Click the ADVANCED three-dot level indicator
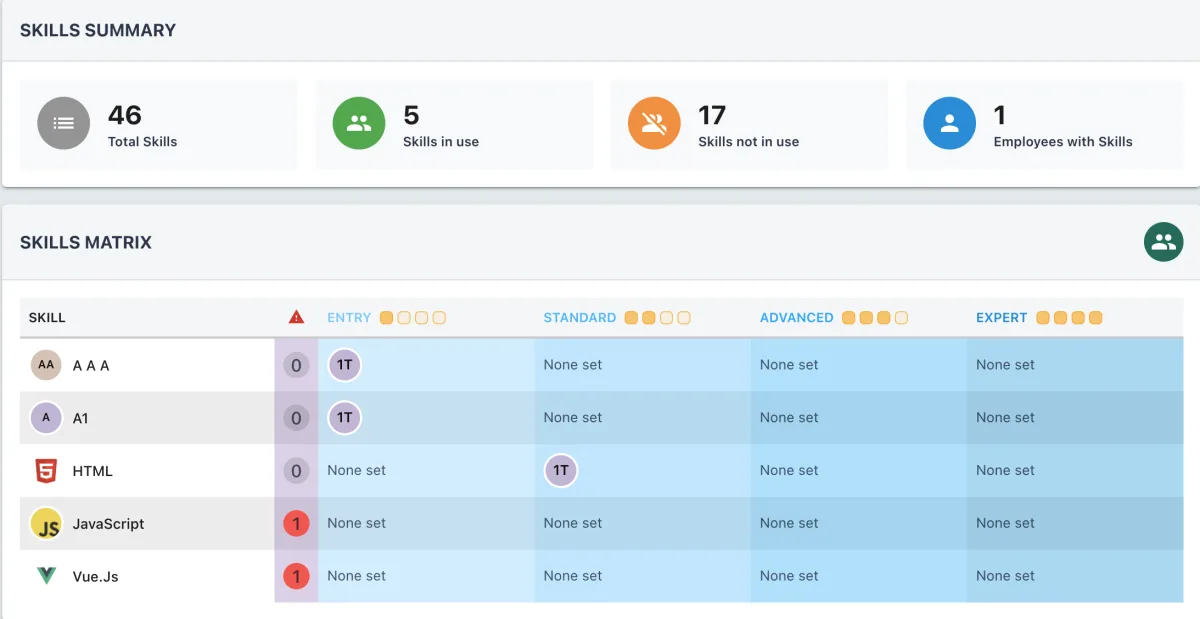The width and height of the screenshot is (1200, 619). pyautogui.click(x=875, y=318)
